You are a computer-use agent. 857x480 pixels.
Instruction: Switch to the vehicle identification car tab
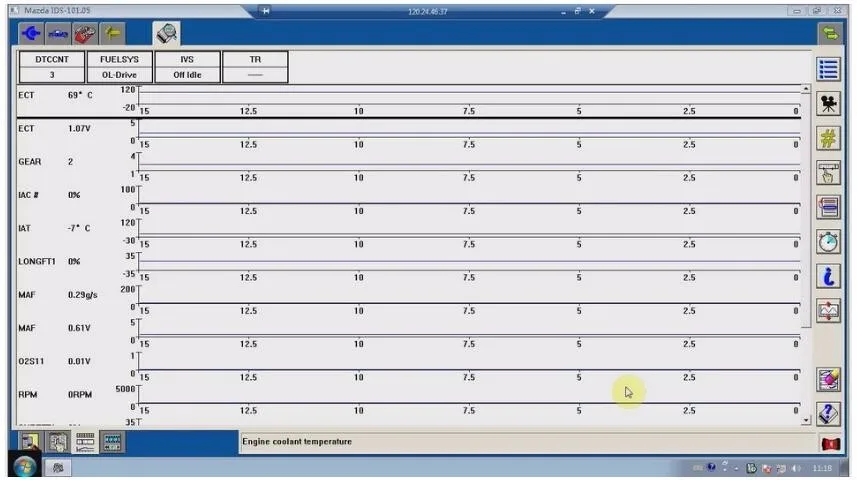coord(57,34)
